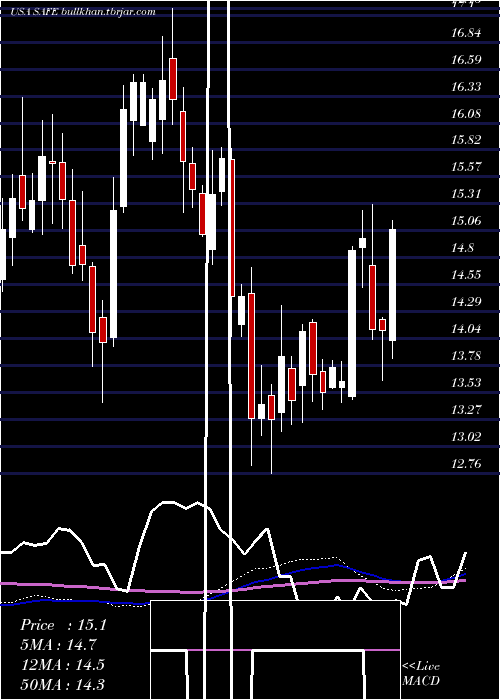
Task: Select the 13.27 price axis label
Action: pyautogui.click(x=466, y=410)
